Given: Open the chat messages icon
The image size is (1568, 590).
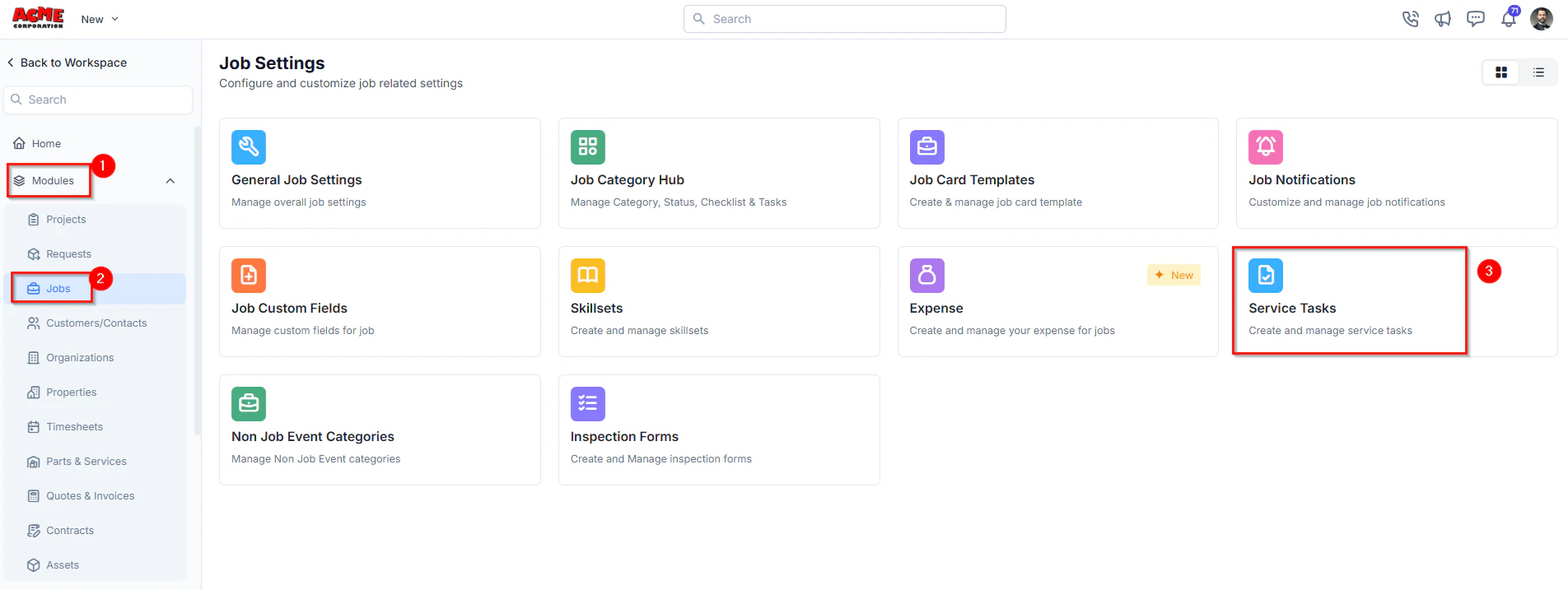Looking at the screenshot, I should tap(1476, 19).
